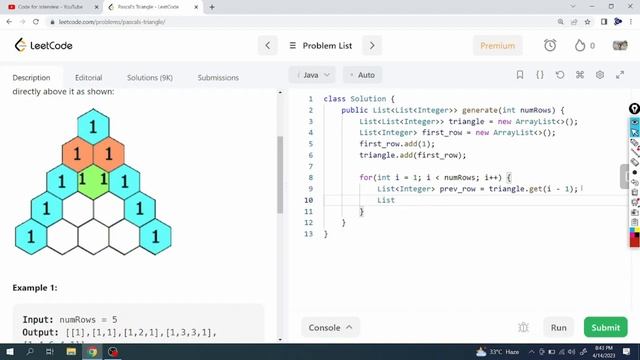Open the Description tab

click(x=31, y=78)
